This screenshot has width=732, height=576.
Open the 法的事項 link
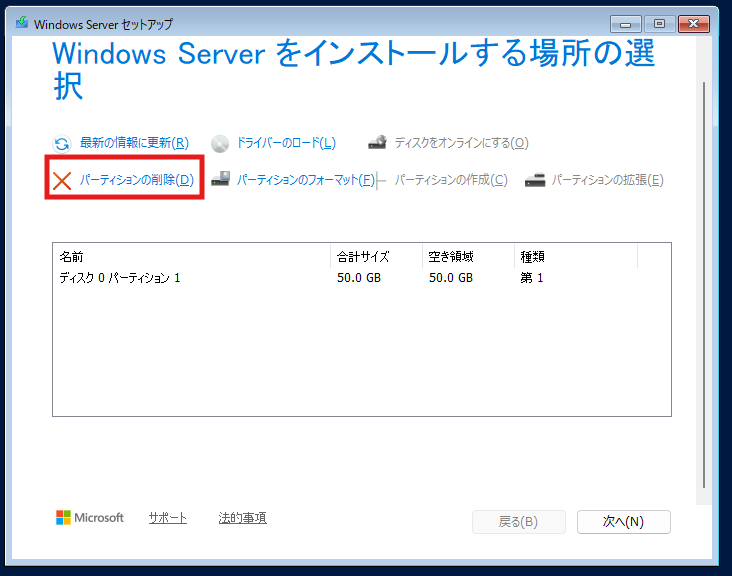click(242, 518)
